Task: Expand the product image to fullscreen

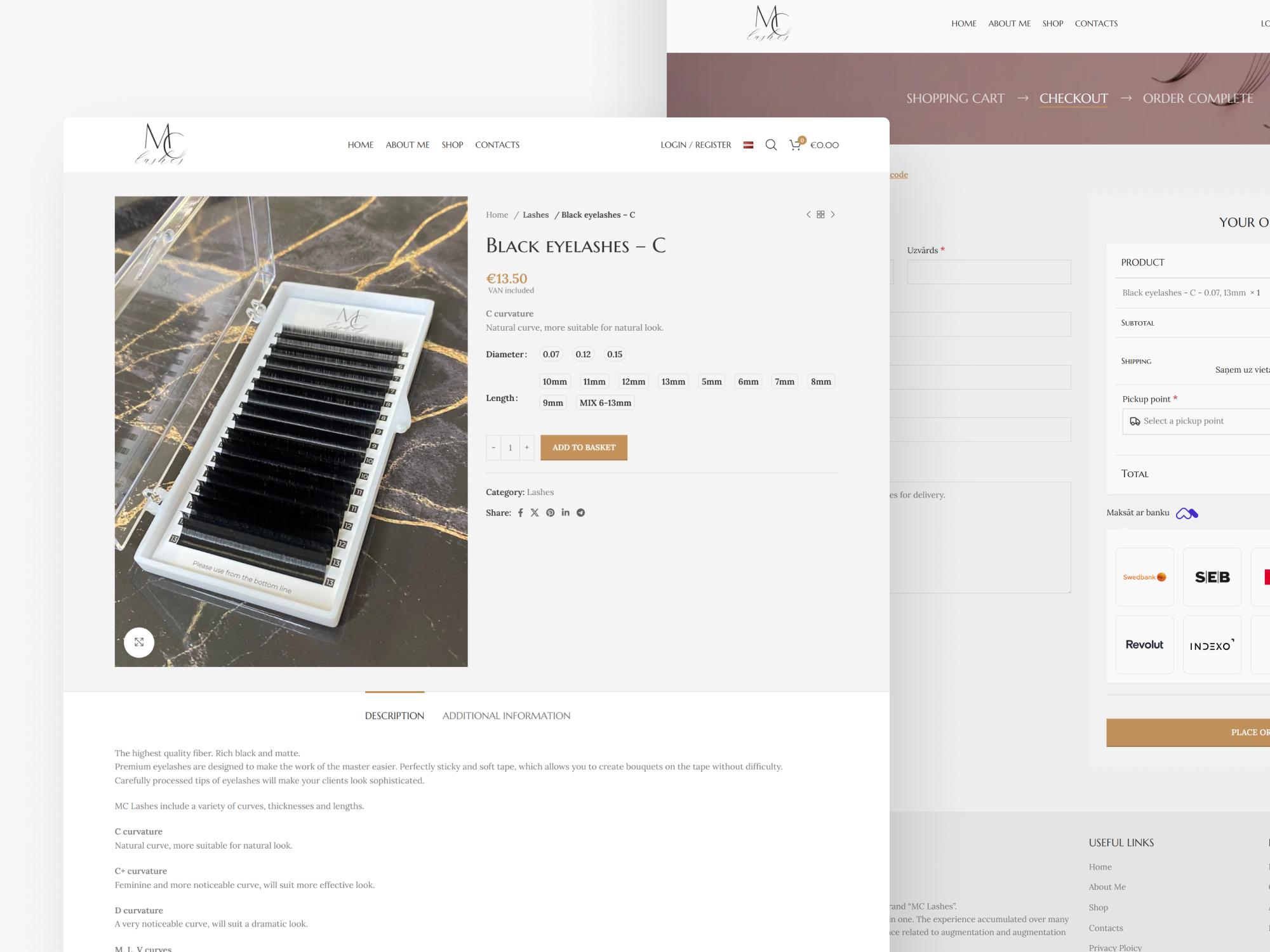Action: tap(138, 642)
